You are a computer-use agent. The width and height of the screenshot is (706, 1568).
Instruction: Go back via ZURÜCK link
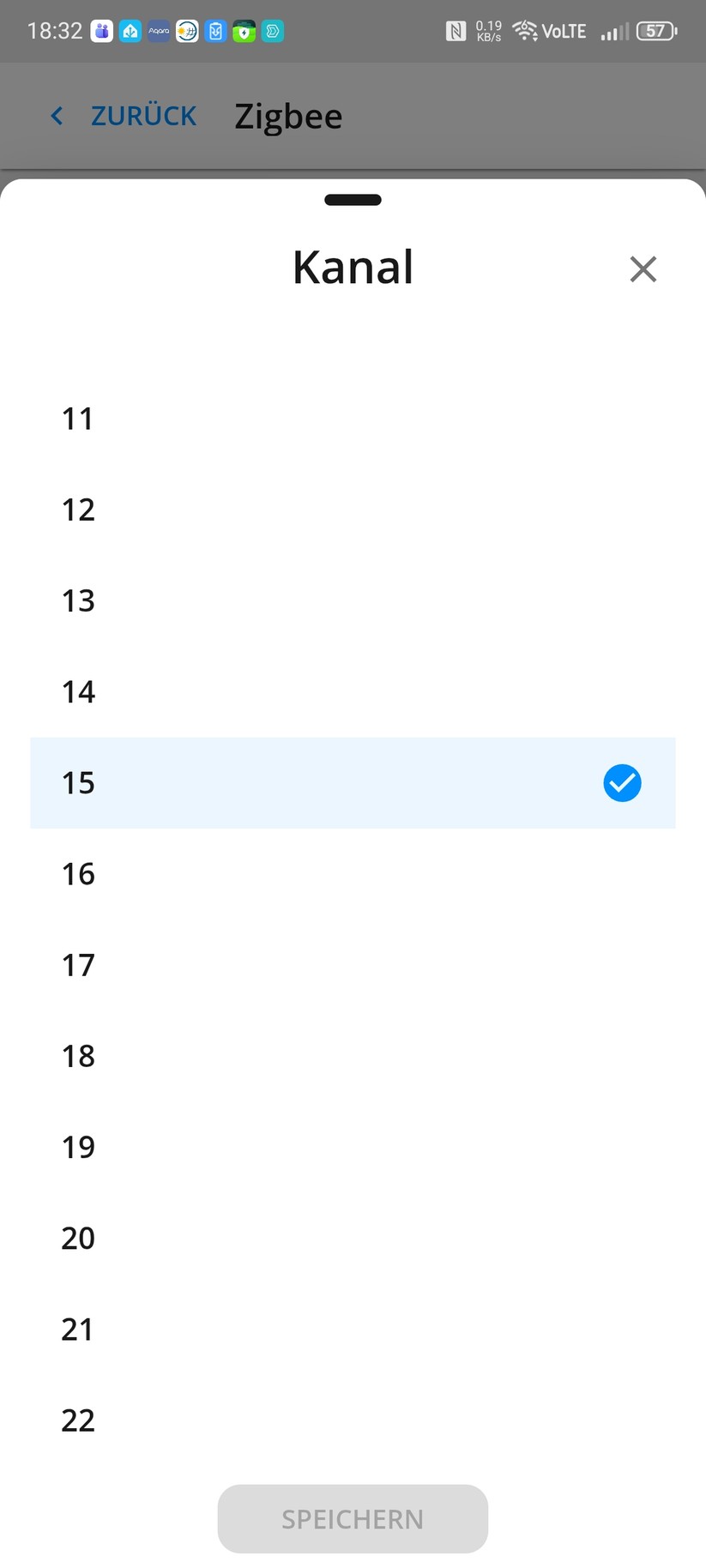point(143,117)
